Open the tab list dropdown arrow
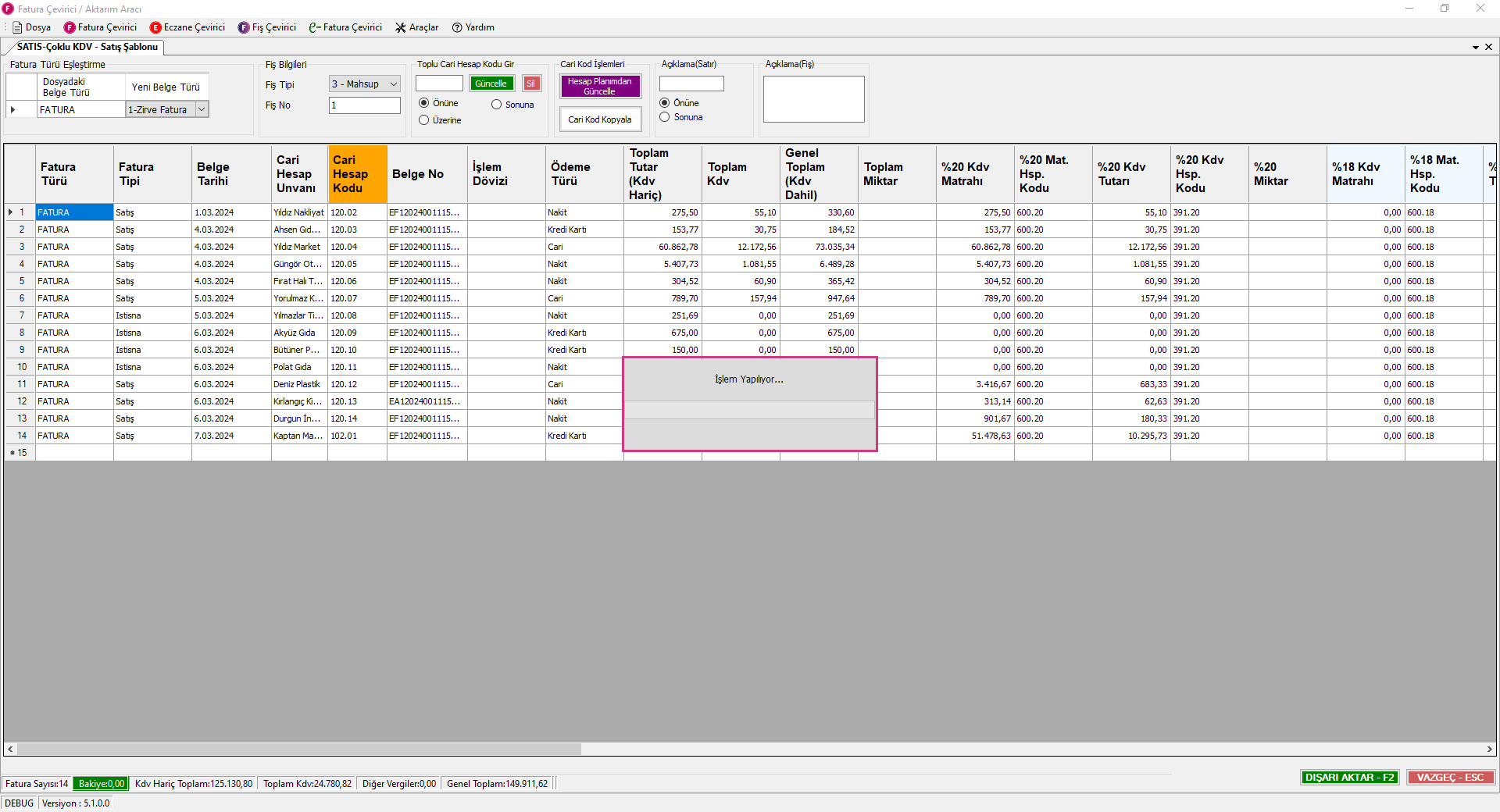 [x=1476, y=48]
